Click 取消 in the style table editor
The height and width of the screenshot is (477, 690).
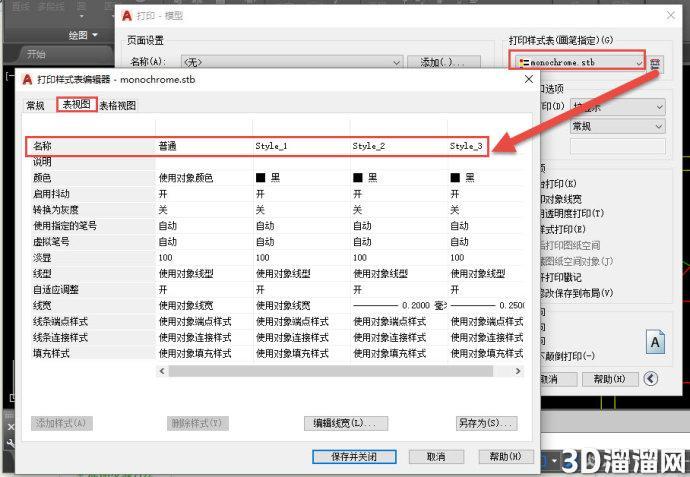pyautogui.click(x=436, y=457)
